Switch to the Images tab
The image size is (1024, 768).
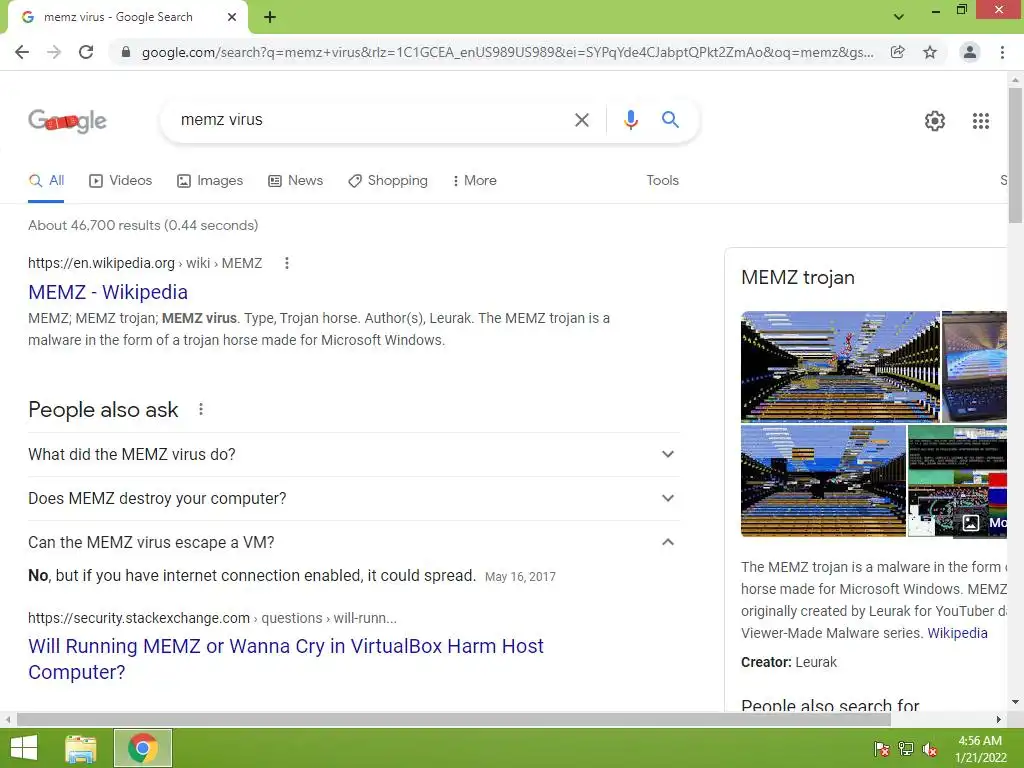pos(210,180)
